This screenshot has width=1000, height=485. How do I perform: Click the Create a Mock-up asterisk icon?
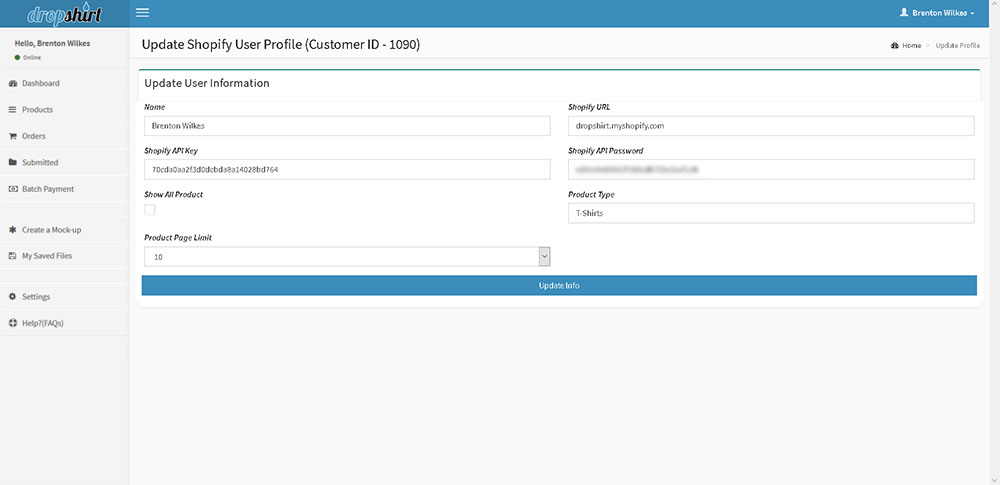(x=12, y=230)
